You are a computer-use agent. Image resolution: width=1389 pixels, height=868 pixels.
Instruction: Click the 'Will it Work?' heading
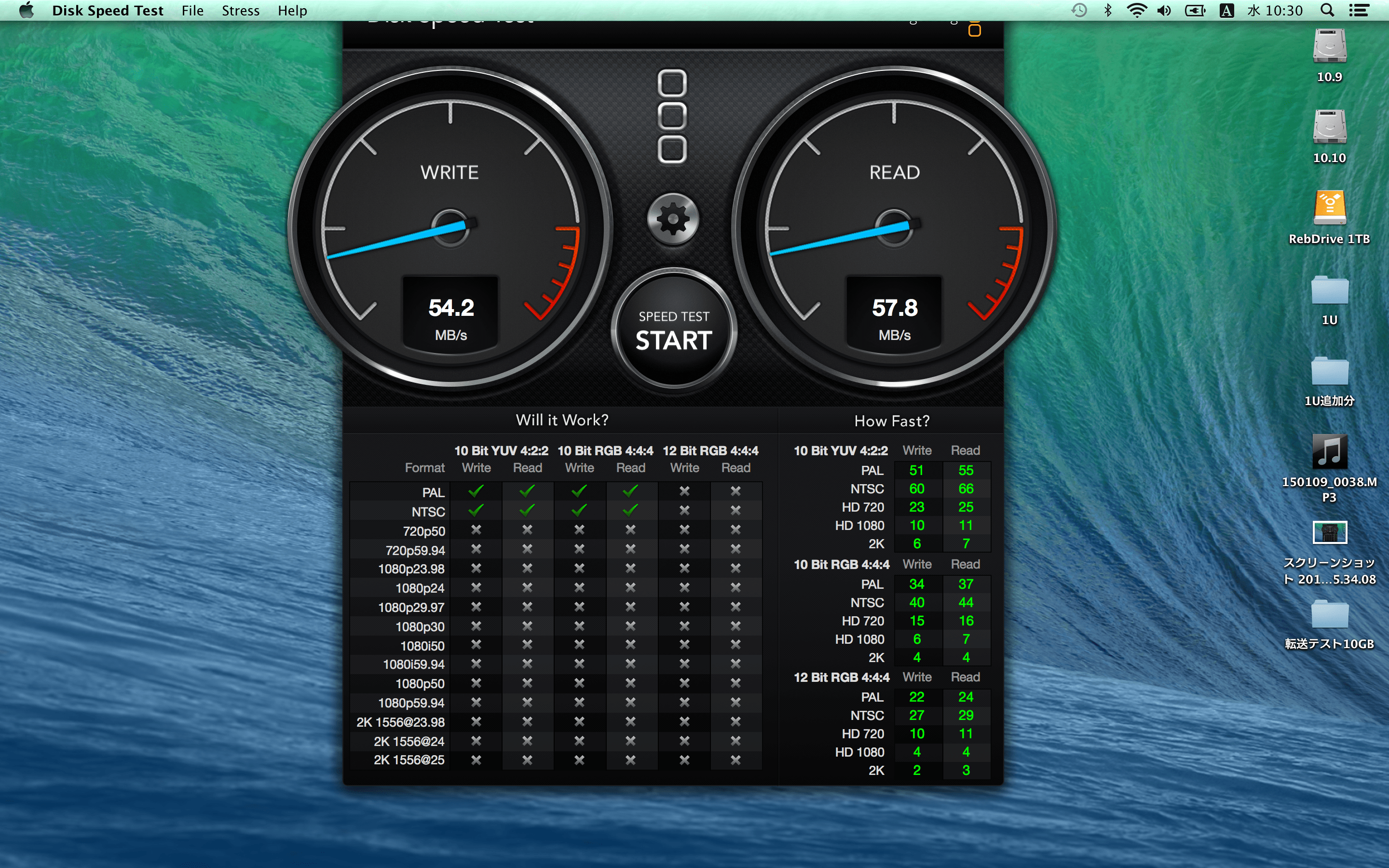[x=561, y=420]
